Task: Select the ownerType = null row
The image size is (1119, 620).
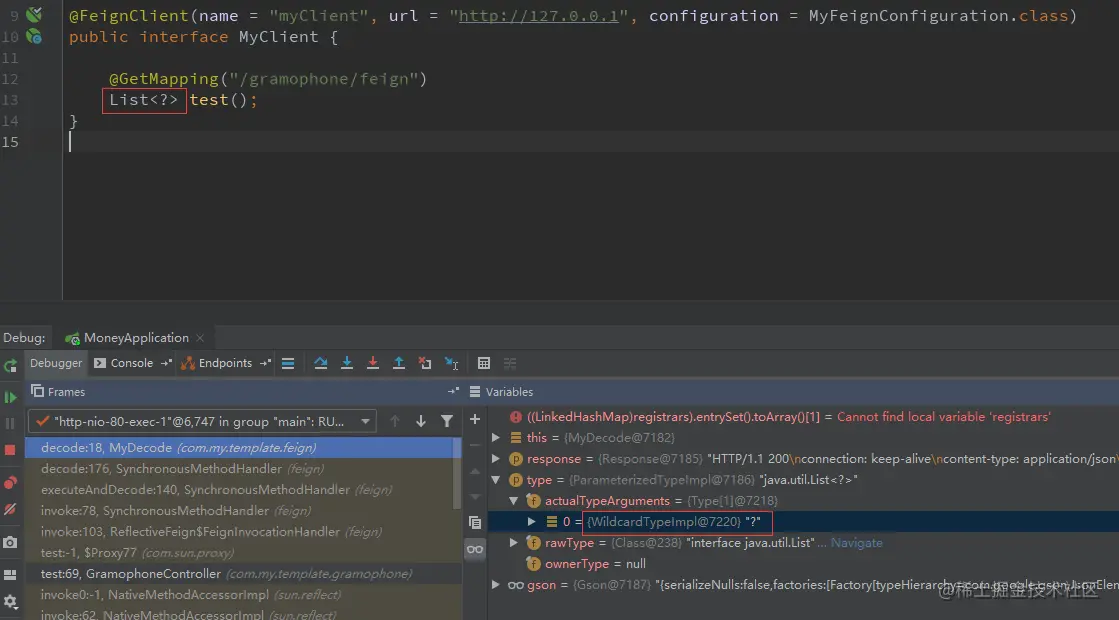Action: click(804, 564)
